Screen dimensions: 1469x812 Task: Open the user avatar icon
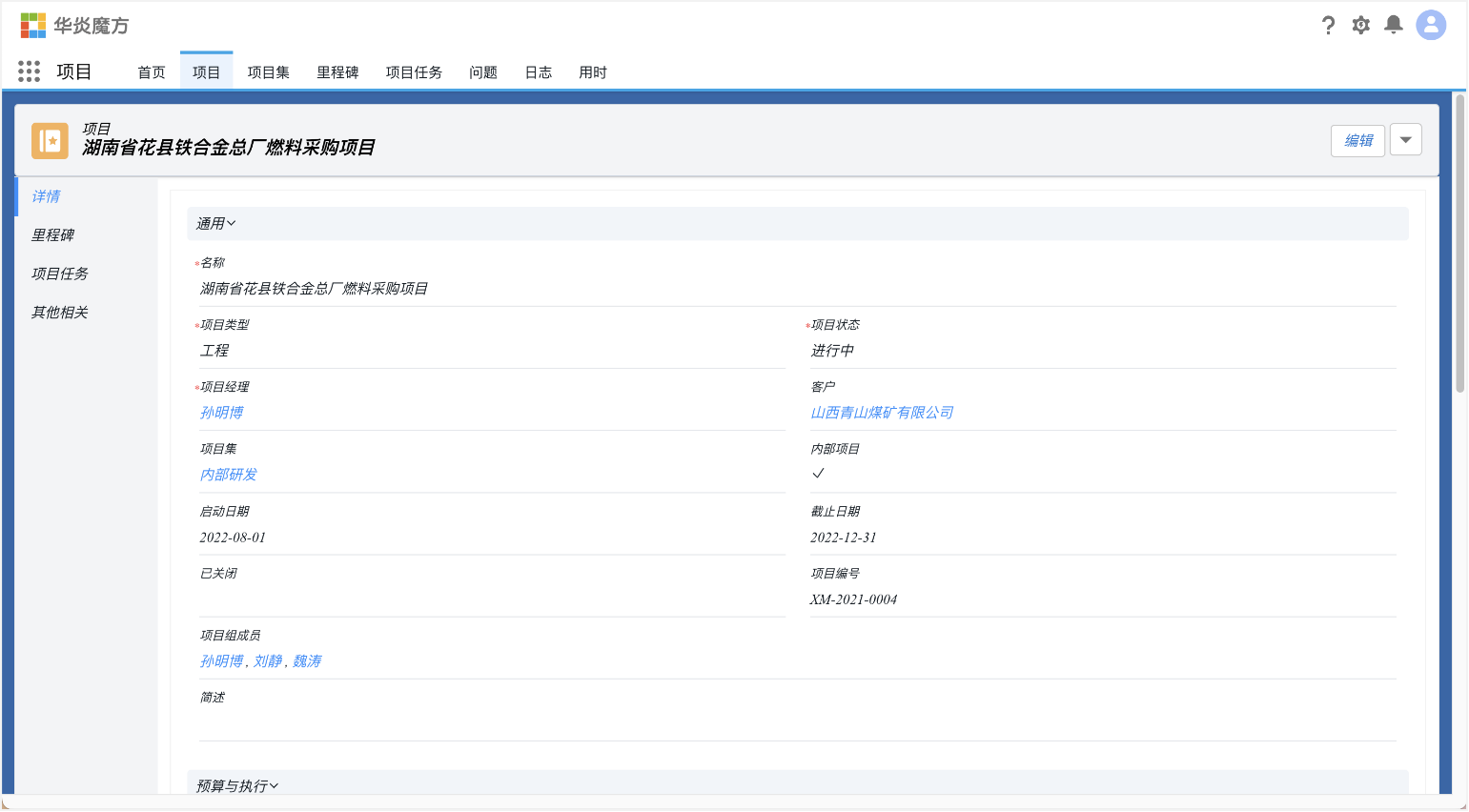click(x=1430, y=25)
